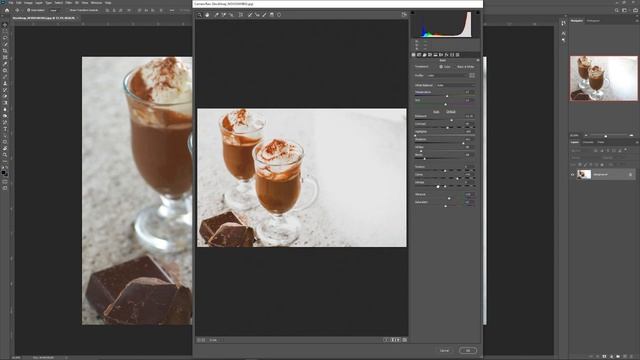Click the Exposure slider handle

tap(451, 120)
